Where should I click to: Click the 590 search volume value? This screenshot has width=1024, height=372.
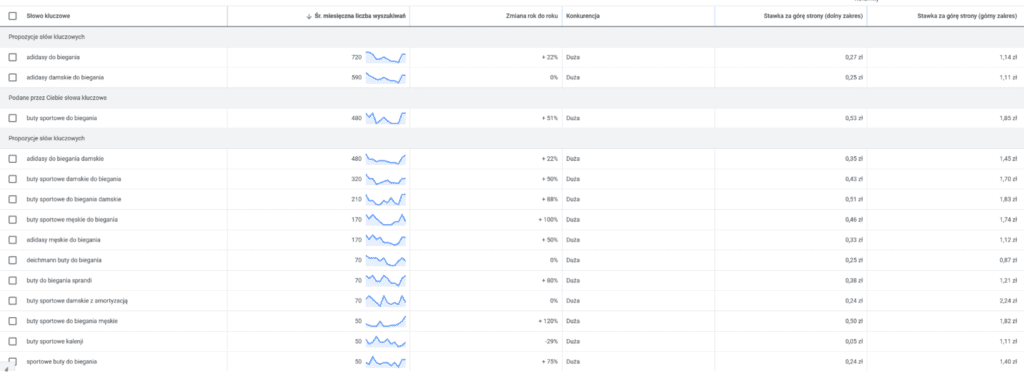tap(357, 78)
